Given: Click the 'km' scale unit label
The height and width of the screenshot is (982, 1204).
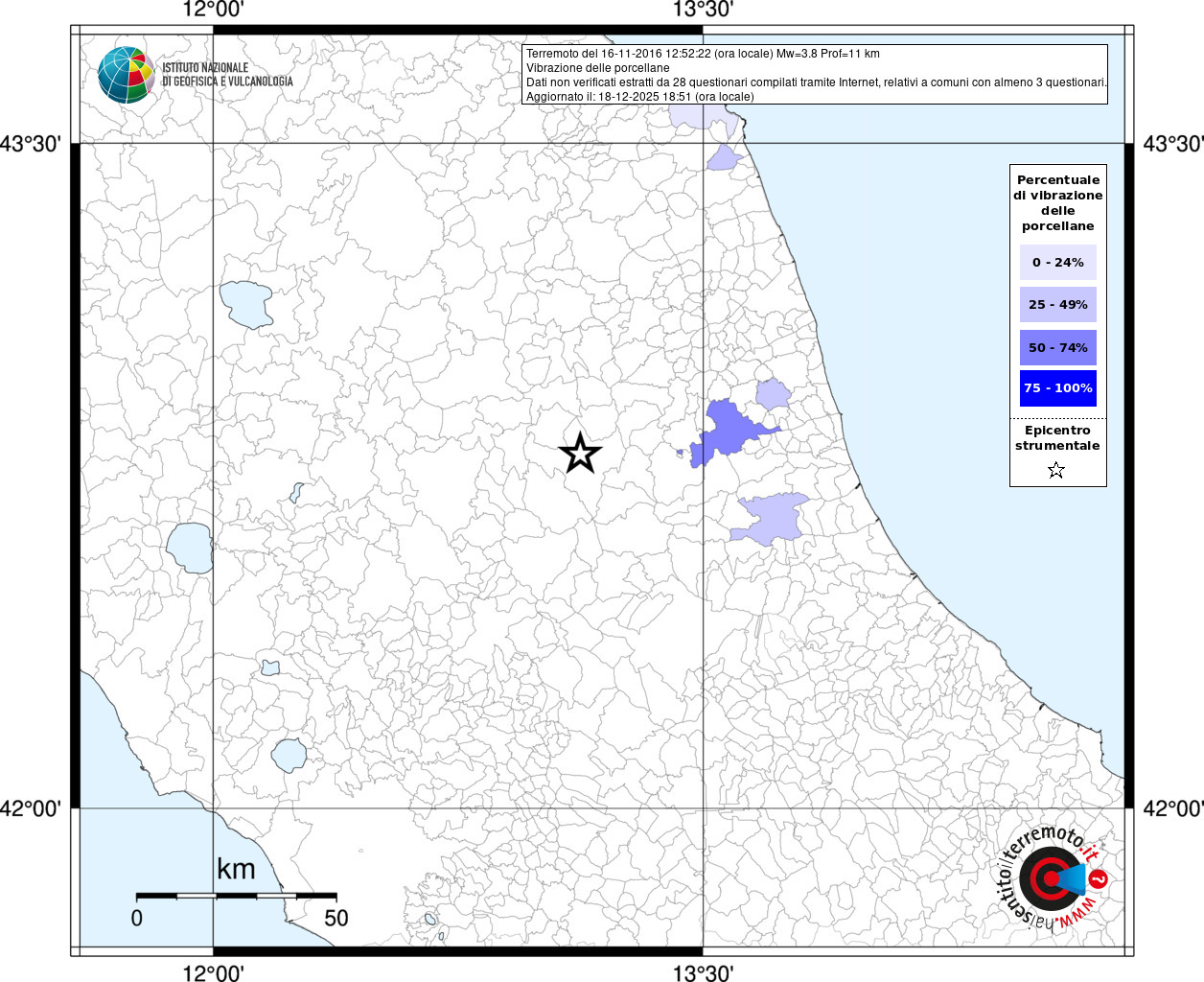Looking at the screenshot, I should [x=236, y=869].
